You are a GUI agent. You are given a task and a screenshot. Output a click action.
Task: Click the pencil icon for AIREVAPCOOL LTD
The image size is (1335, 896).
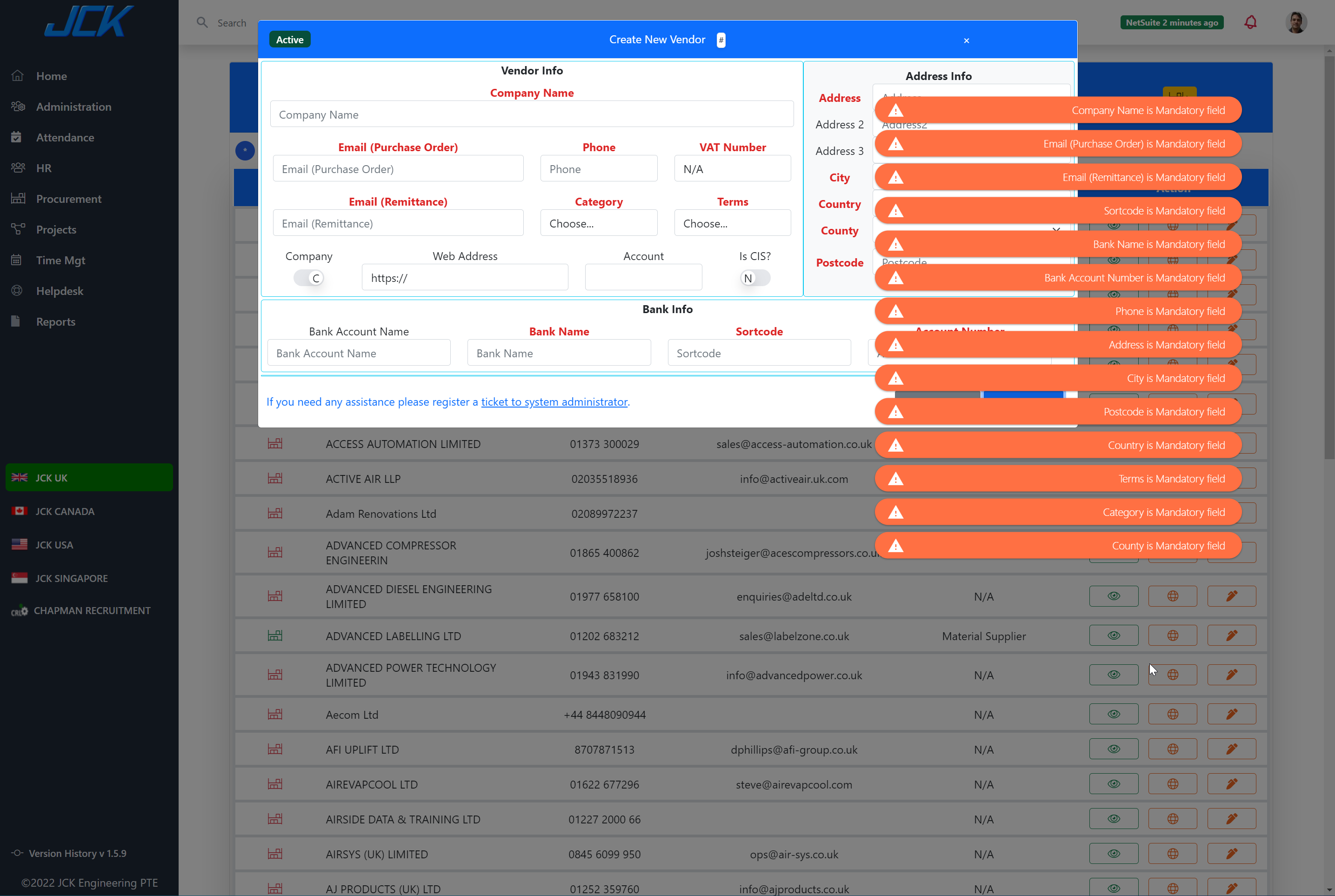(x=1232, y=783)
